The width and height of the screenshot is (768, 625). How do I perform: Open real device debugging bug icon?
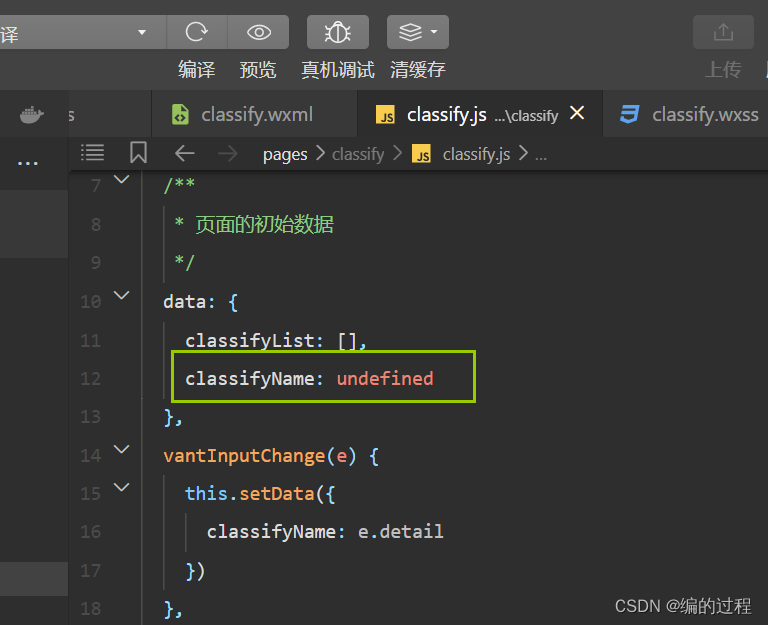coord(337,32)
